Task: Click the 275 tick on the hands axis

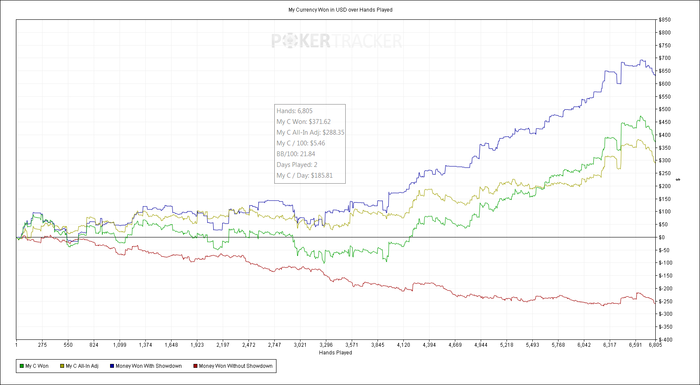Action: (42, 345)
